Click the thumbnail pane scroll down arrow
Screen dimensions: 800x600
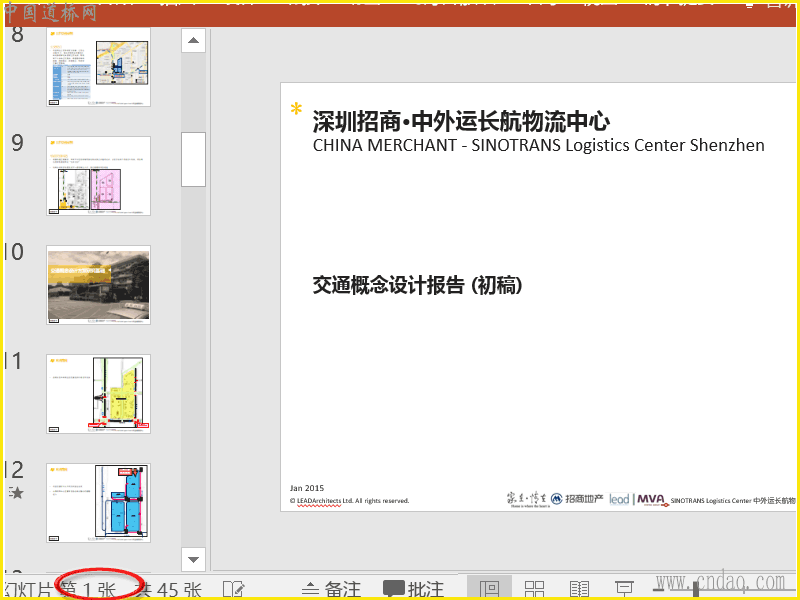tap(193, 559)
